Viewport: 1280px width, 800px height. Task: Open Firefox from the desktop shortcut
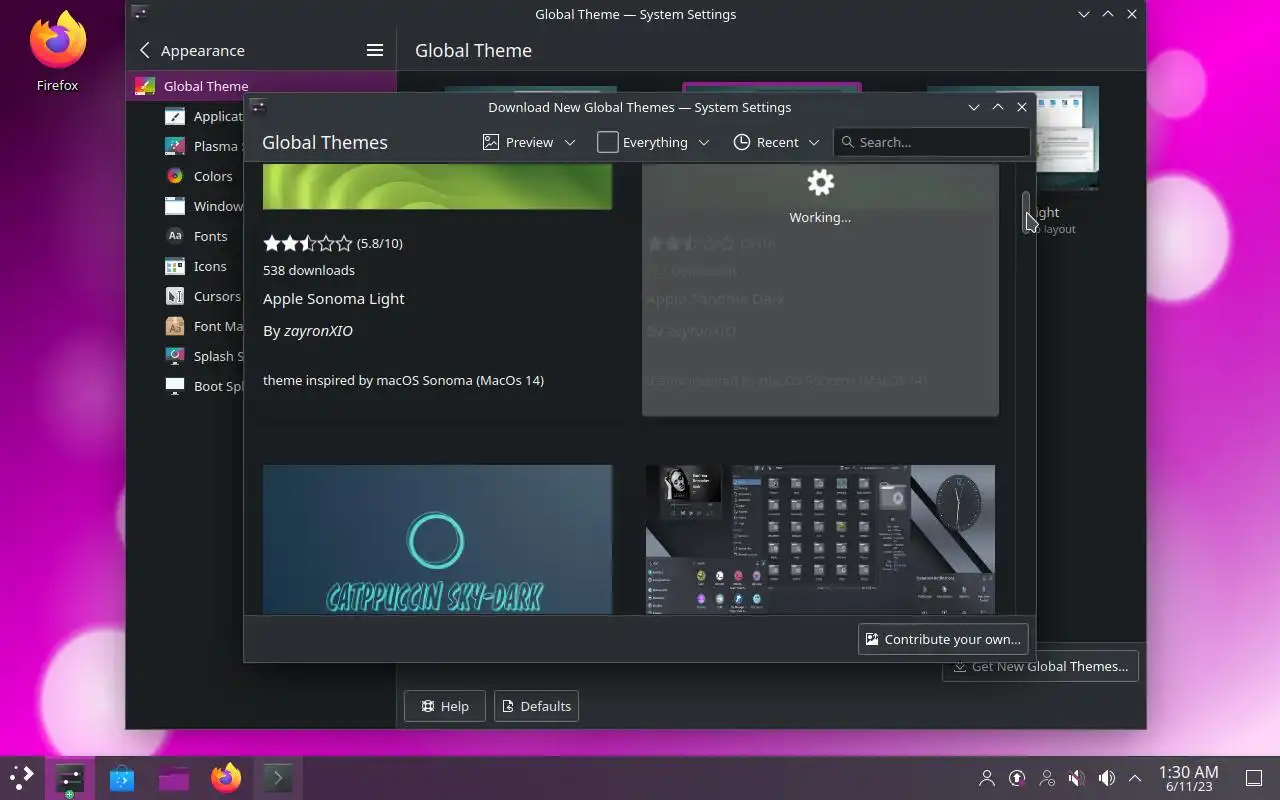57,52
